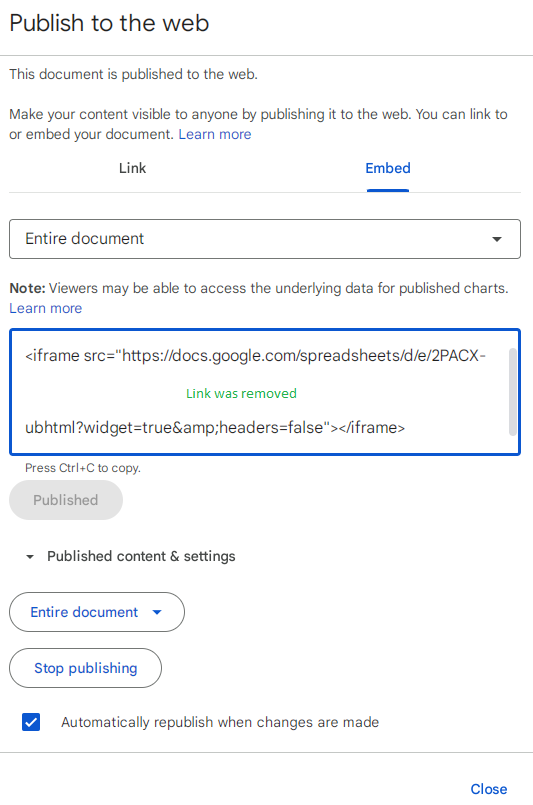Click the greyed-out Published button
This screenshot has width=533, height=805.
click(66, 500)
